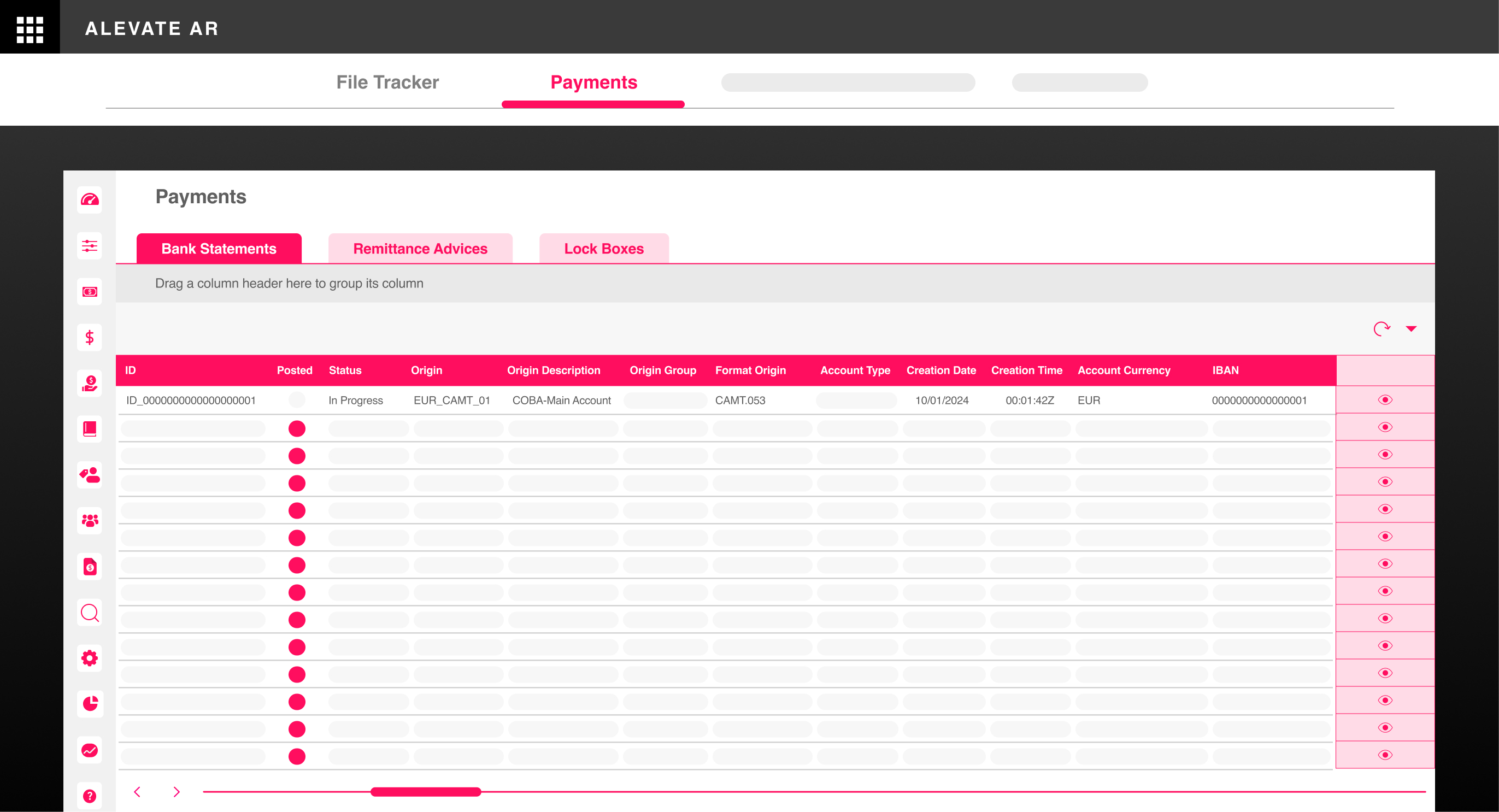Select the Lock Boxes tab
Screen dimensions: 1499x812
coord(603,249)
